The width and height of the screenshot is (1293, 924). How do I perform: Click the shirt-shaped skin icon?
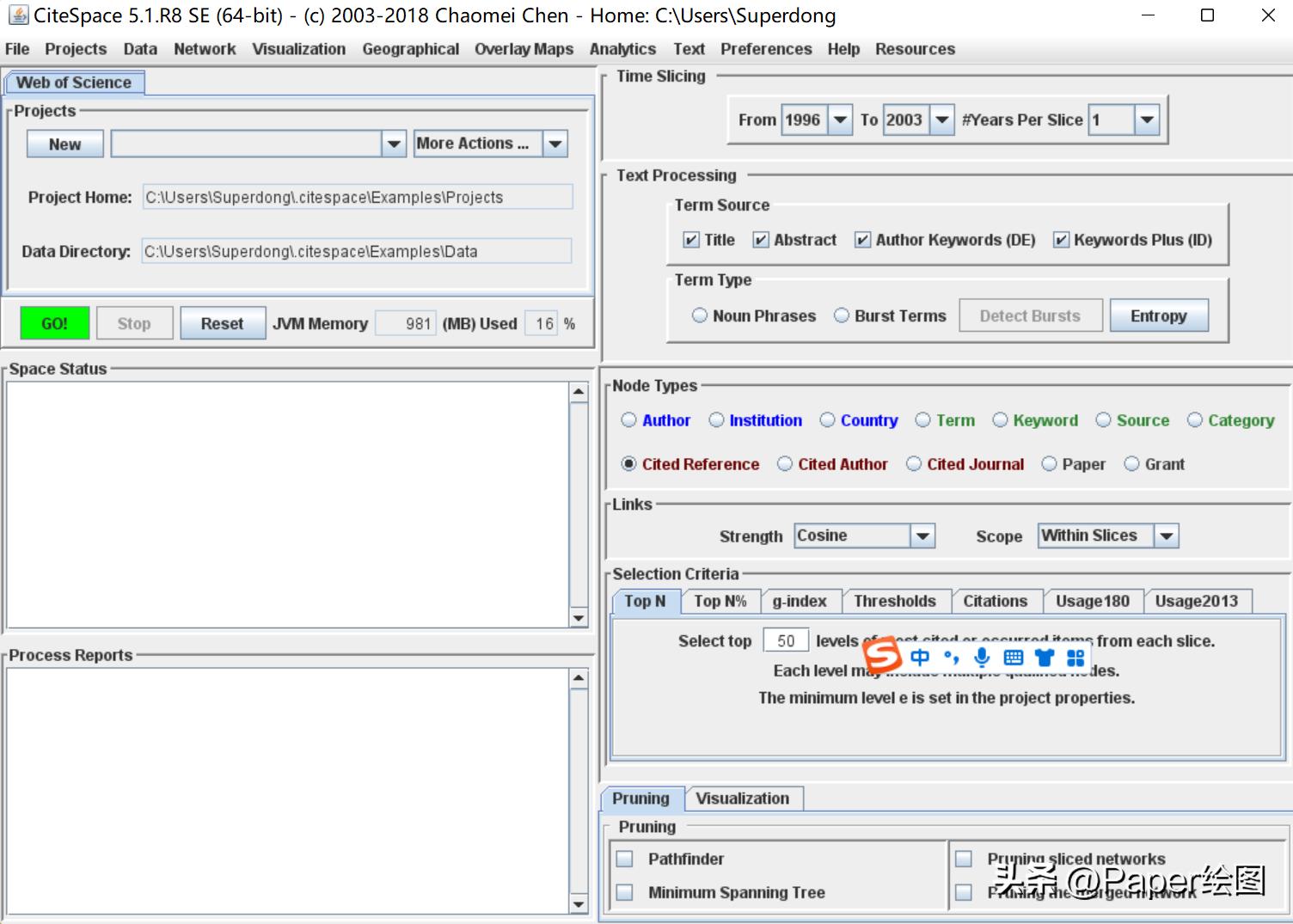(x=1045, y=658)
